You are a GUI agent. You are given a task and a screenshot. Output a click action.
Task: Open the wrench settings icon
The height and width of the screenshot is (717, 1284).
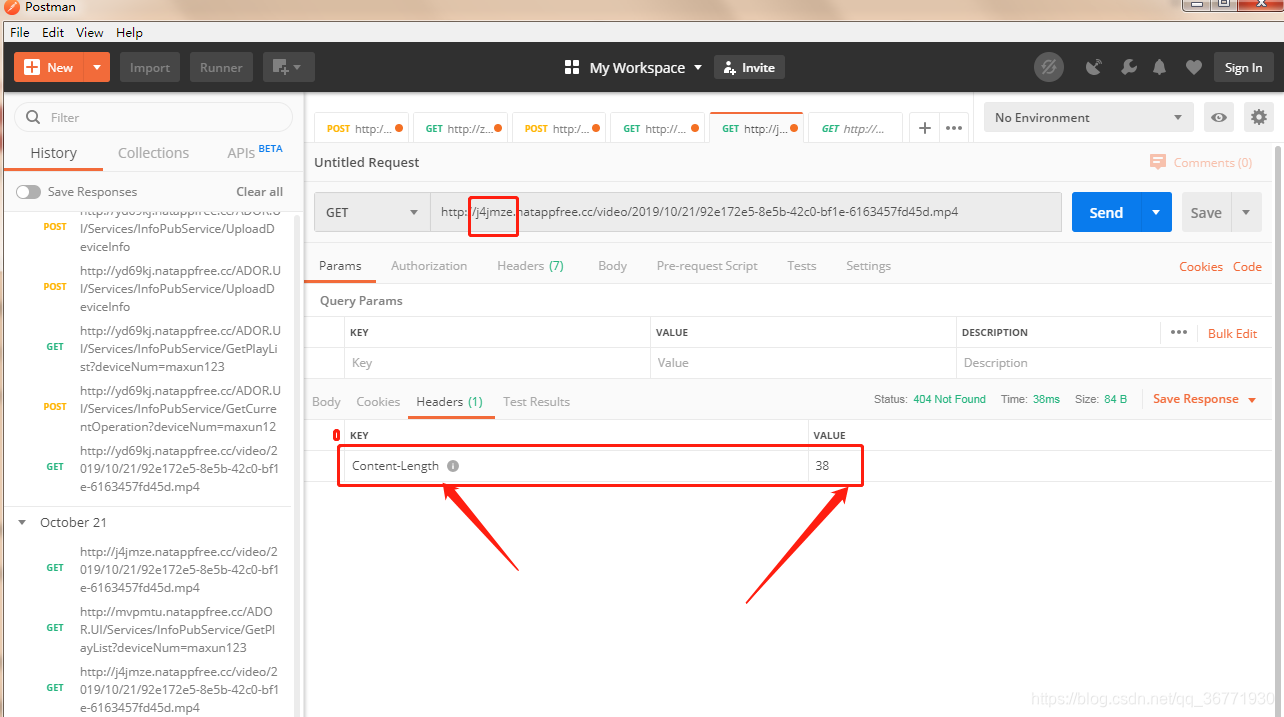click(x=1128, y=68)
